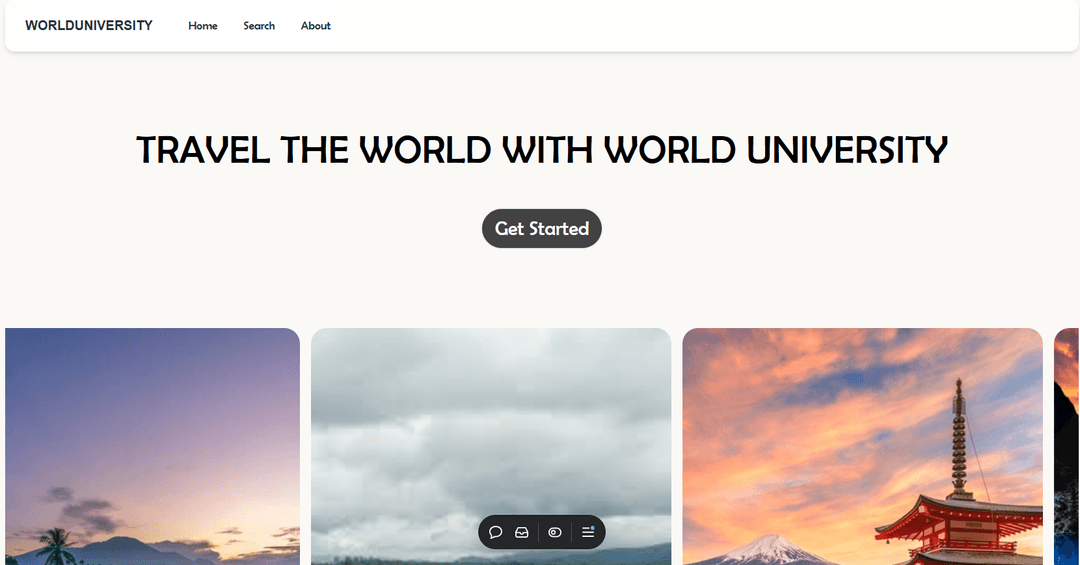Click empty area of the white navbar
This screenshot has height=565, width=1080.
point(700,26)
